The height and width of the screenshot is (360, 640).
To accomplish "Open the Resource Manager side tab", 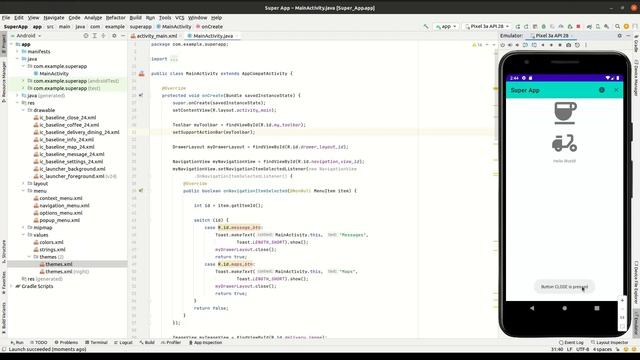I will click(x=4, y=82).
